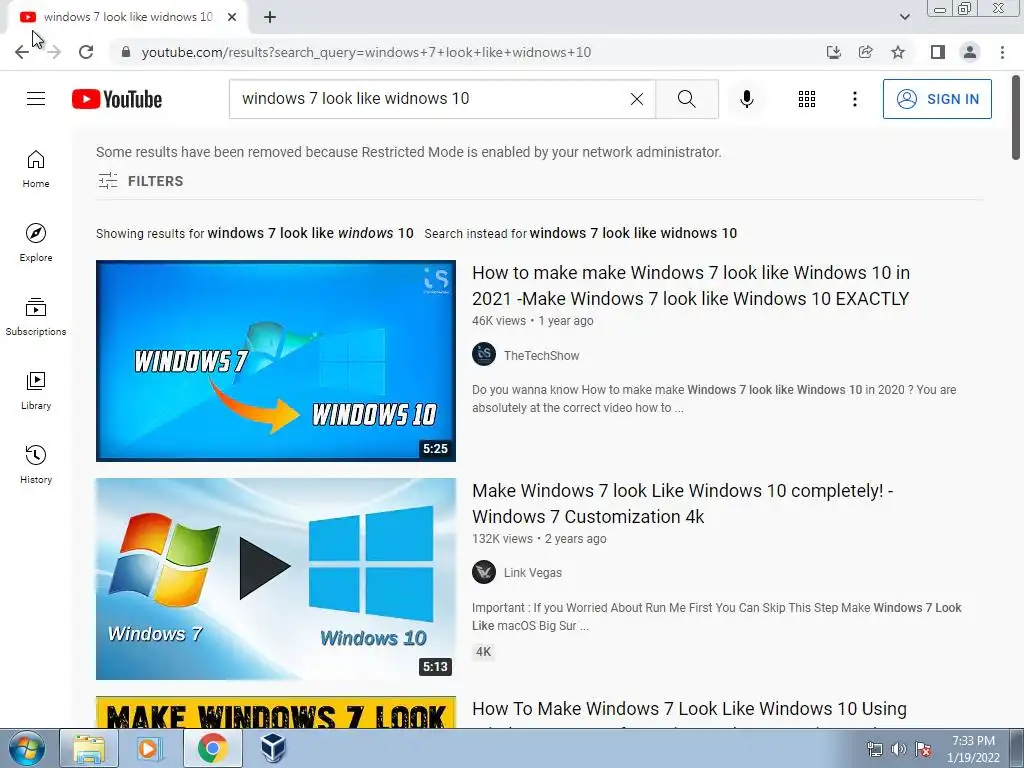Viewport: 1024px width, 768px height.
Task: Open Chrome's three-dot menu
Action: 1002,52
